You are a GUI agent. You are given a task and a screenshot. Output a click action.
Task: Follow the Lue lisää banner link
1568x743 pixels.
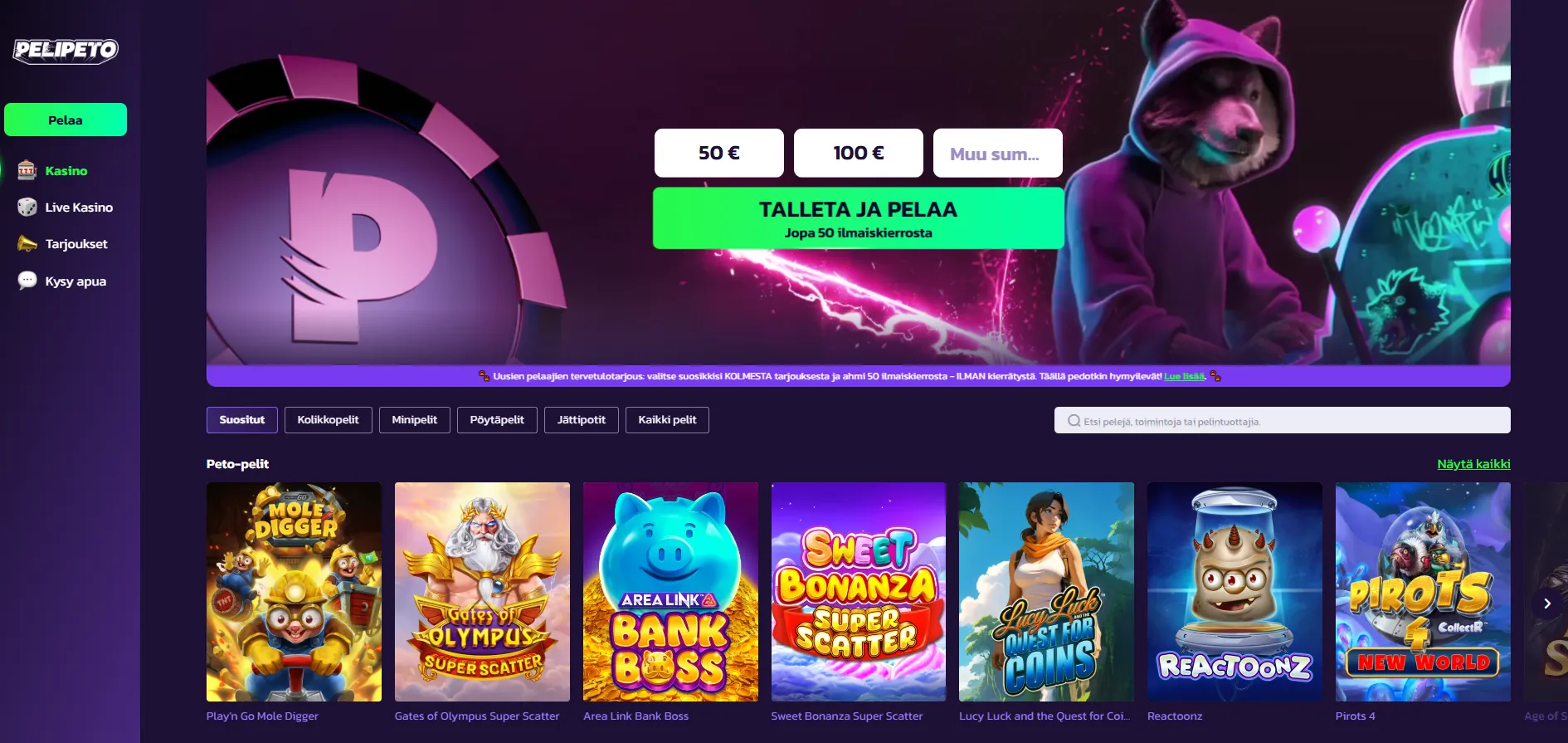pyautogui.click(x=1184, y=376)
